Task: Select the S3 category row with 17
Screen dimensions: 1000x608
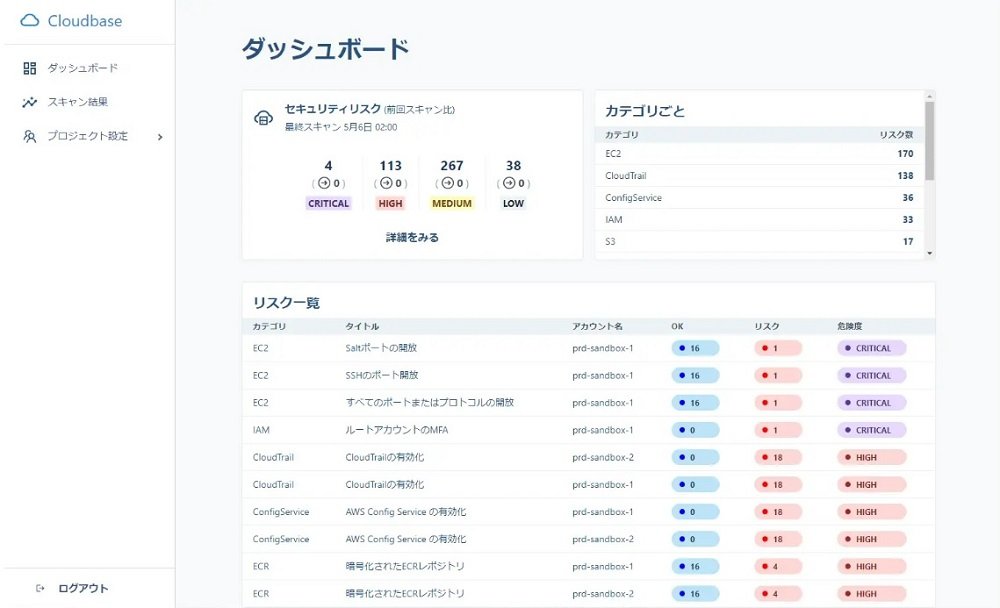Action: [760, 241]
